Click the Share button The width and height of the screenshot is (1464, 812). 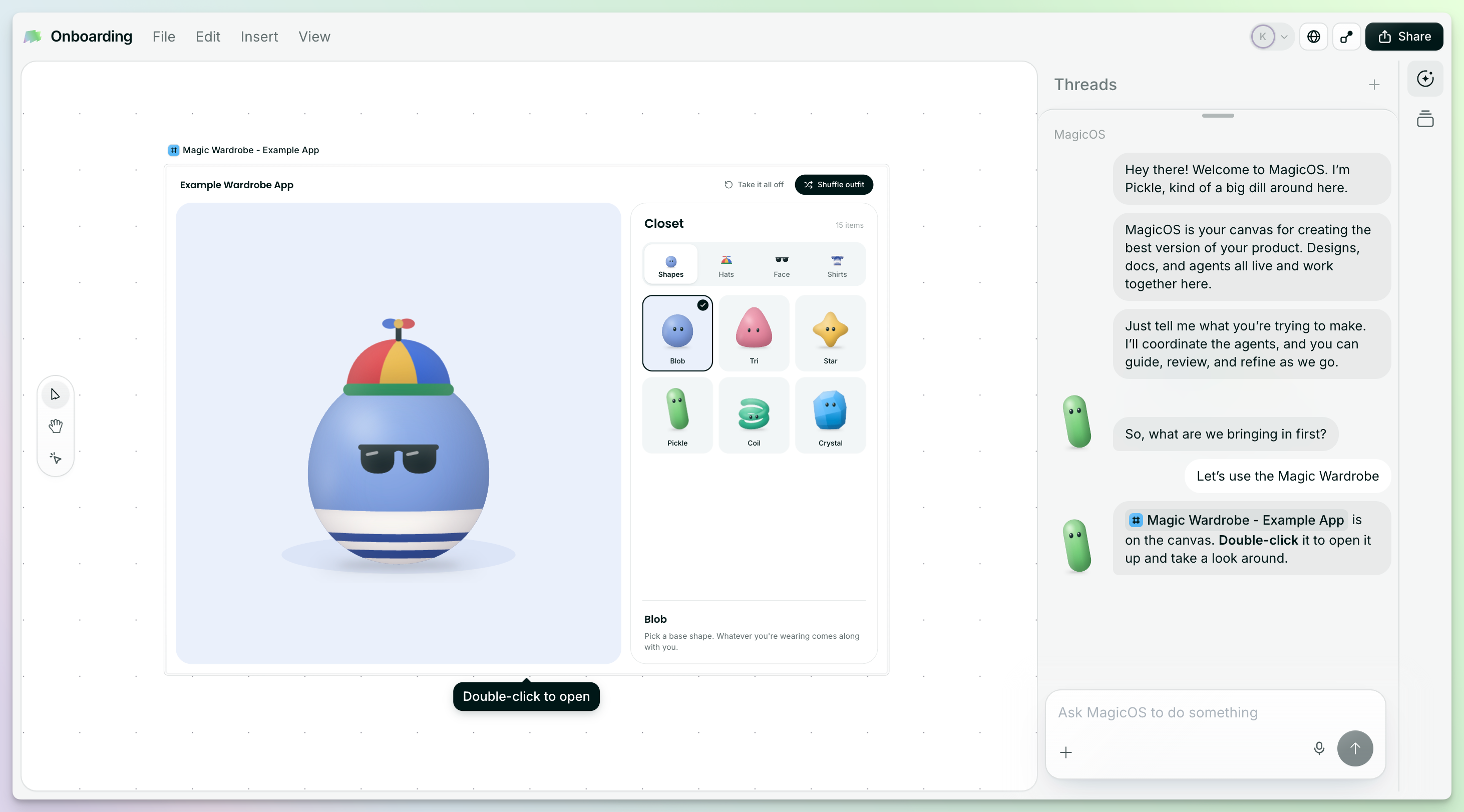[1404, 37]
